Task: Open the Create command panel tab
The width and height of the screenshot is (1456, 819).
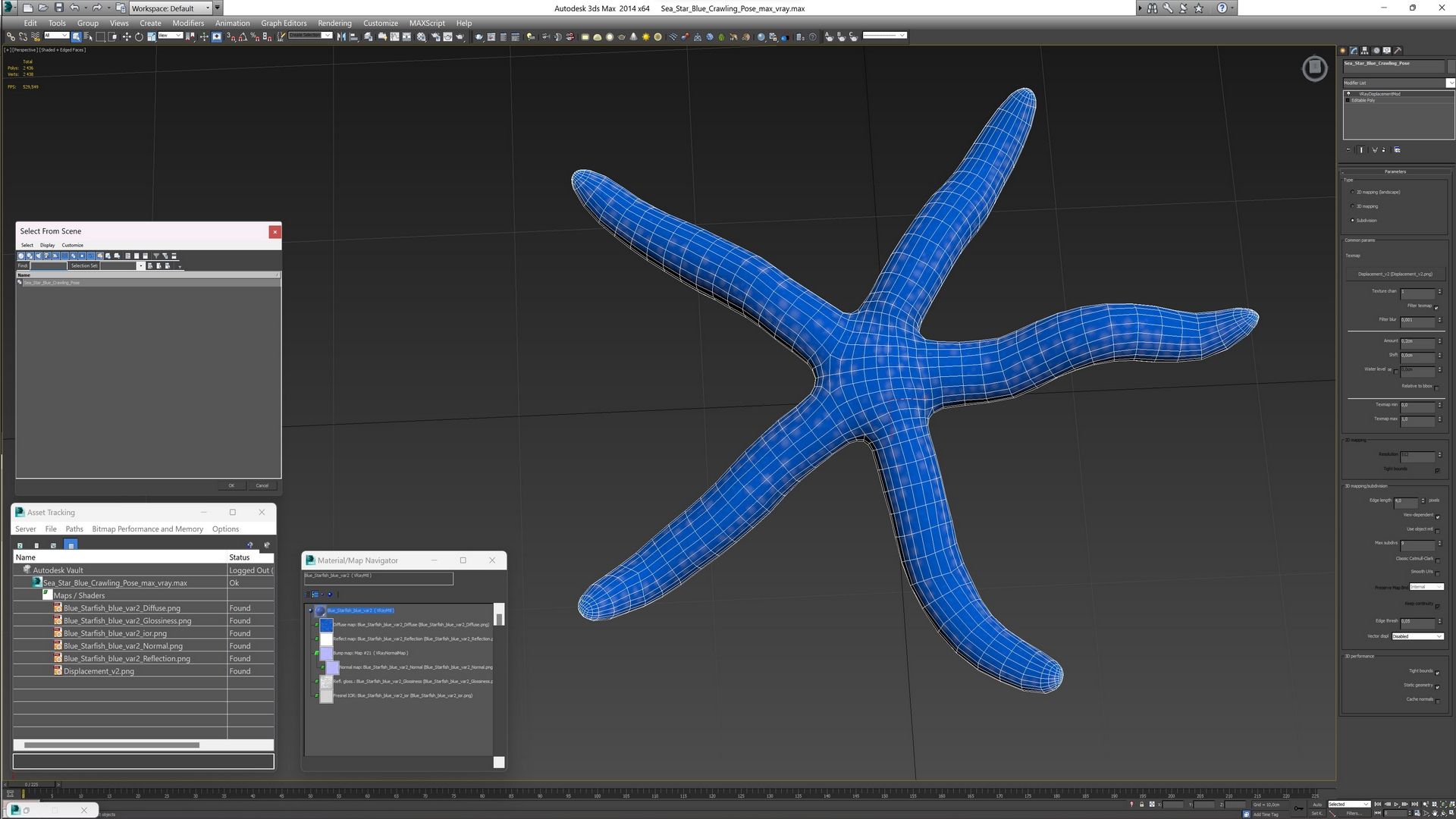Action: pyautogui.click(x=1343, y=51)
